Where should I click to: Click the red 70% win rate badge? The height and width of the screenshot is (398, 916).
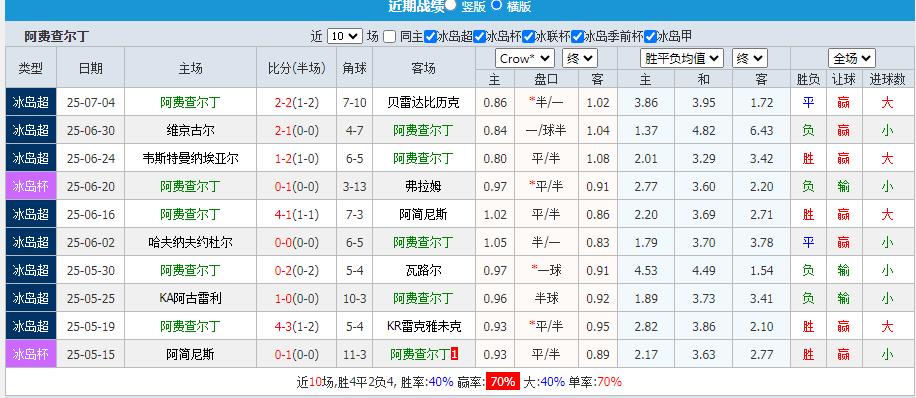tap(503, 382)
